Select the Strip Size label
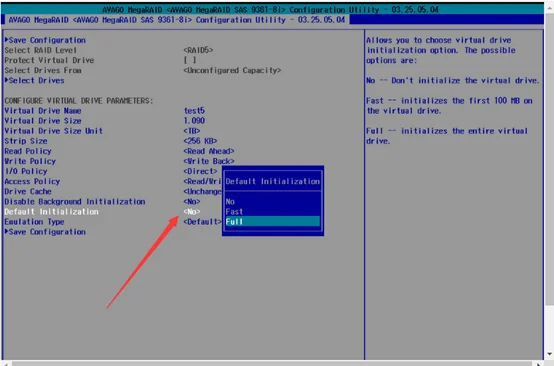The height and width of the screenshot is (366, 554). 26,141
